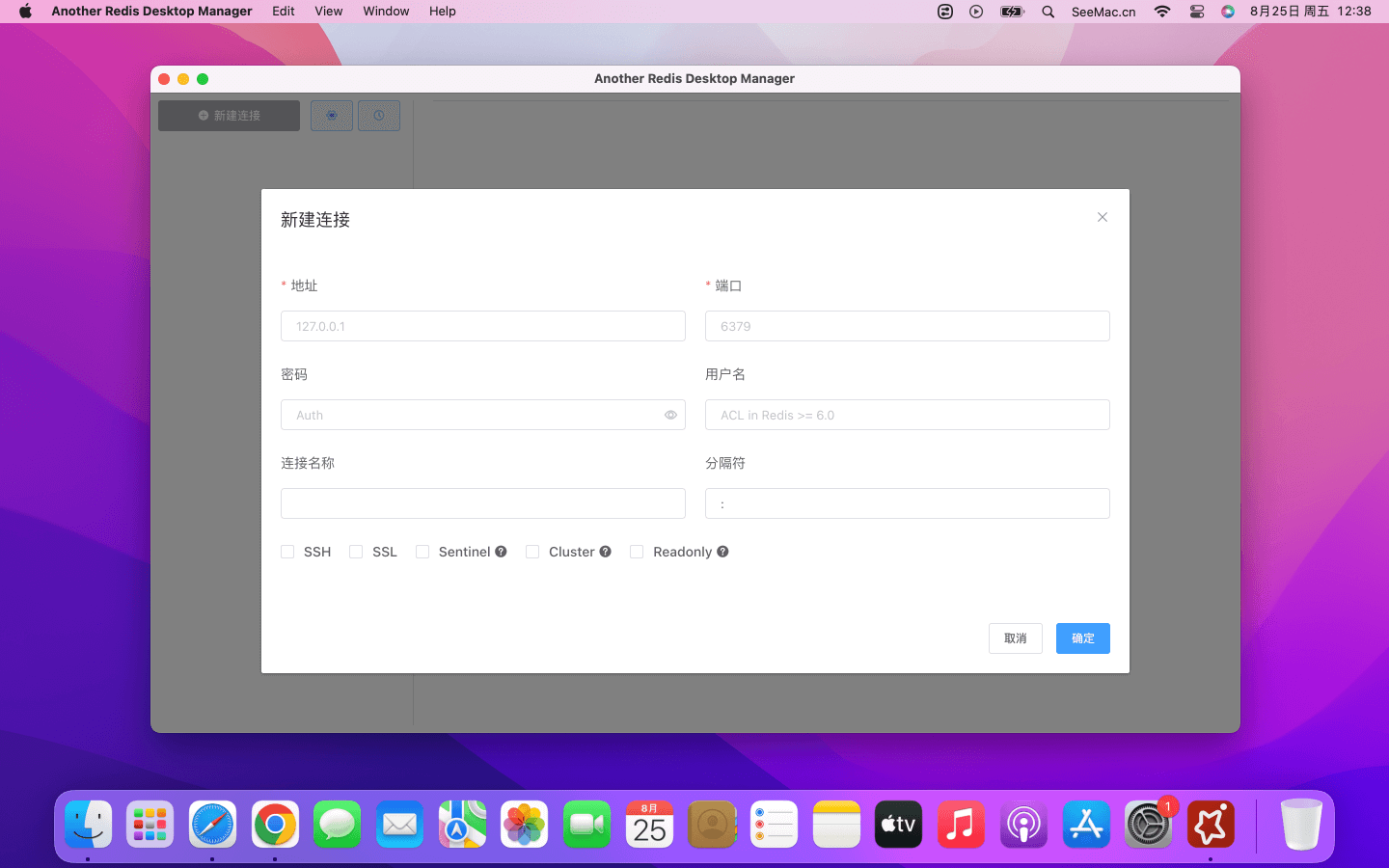
Task: Open System Preferences from the Dock
Action: pyautogui.click(x=1148, y=825)
